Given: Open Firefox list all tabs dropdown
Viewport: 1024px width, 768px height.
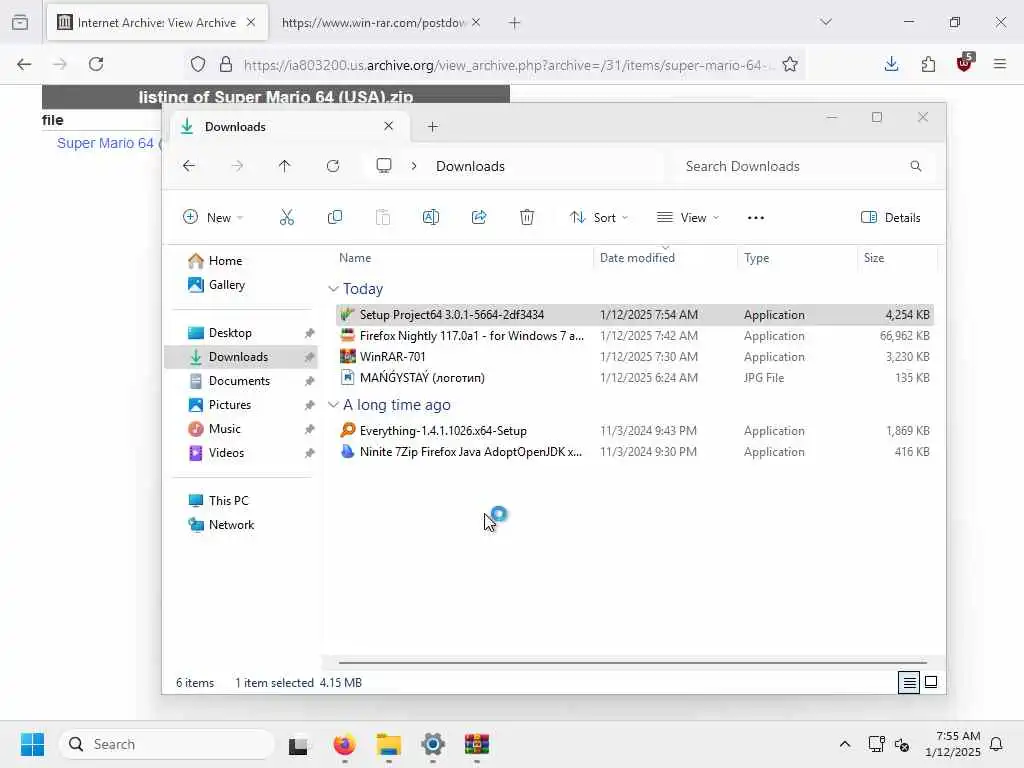Looking at the screenshot, I should click(x=826, y=22).
